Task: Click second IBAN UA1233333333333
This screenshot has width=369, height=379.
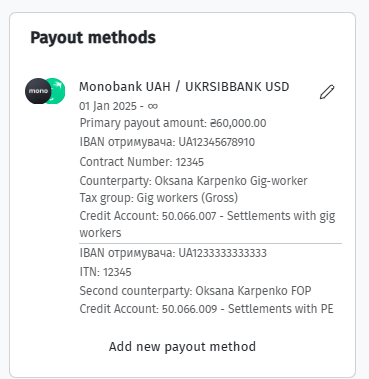Action: (x=223, y=253)
